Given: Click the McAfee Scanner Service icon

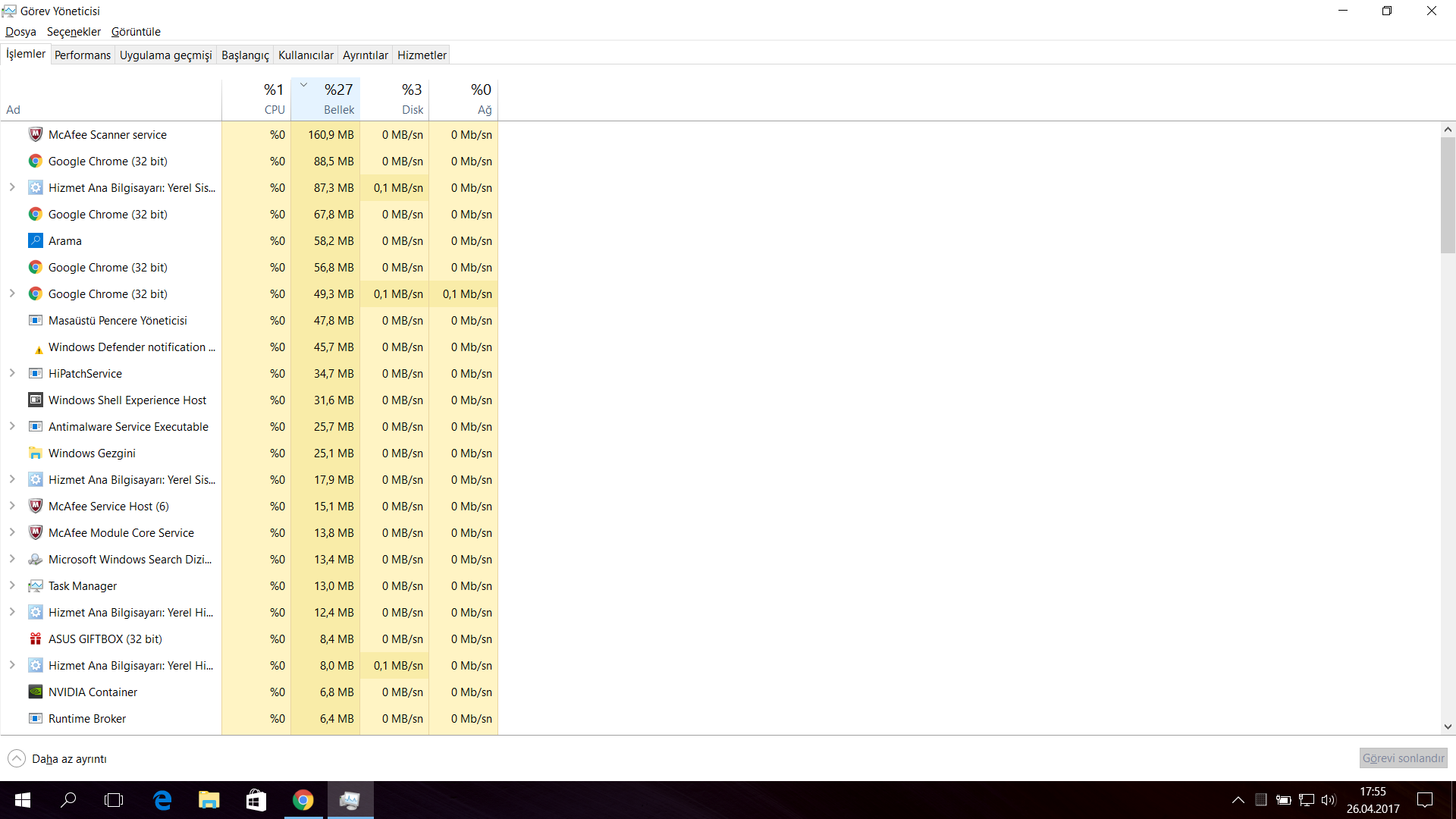Looking at the screenshot, I should [36, 135].
